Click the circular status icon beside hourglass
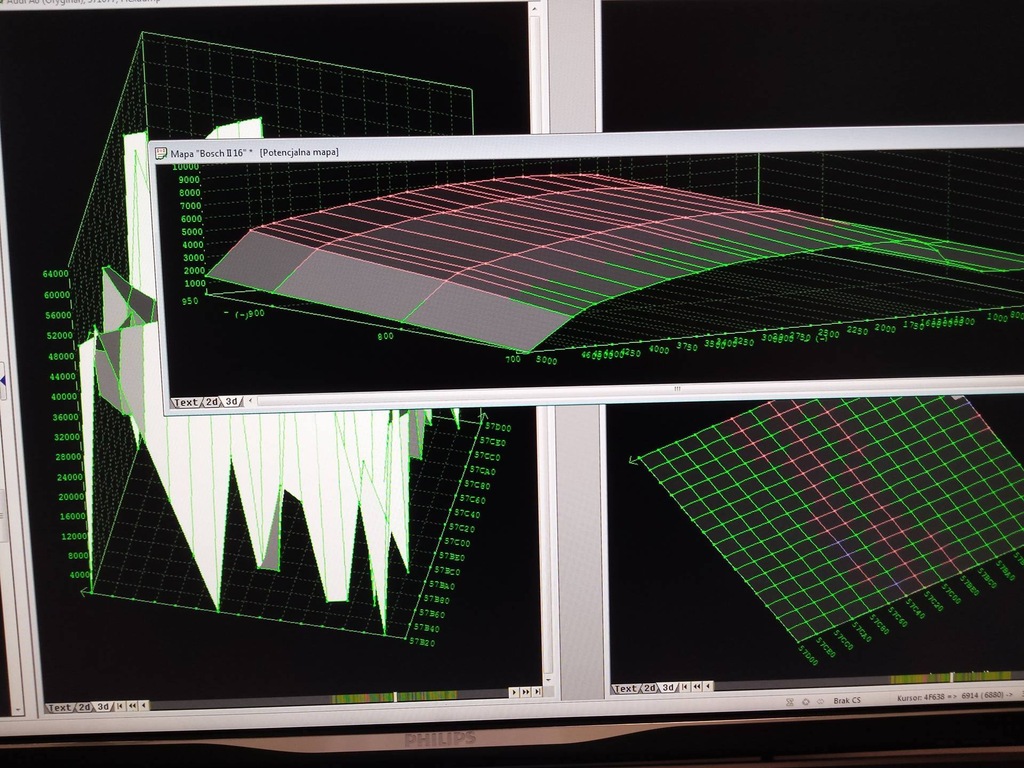 [x=805, y=702]
